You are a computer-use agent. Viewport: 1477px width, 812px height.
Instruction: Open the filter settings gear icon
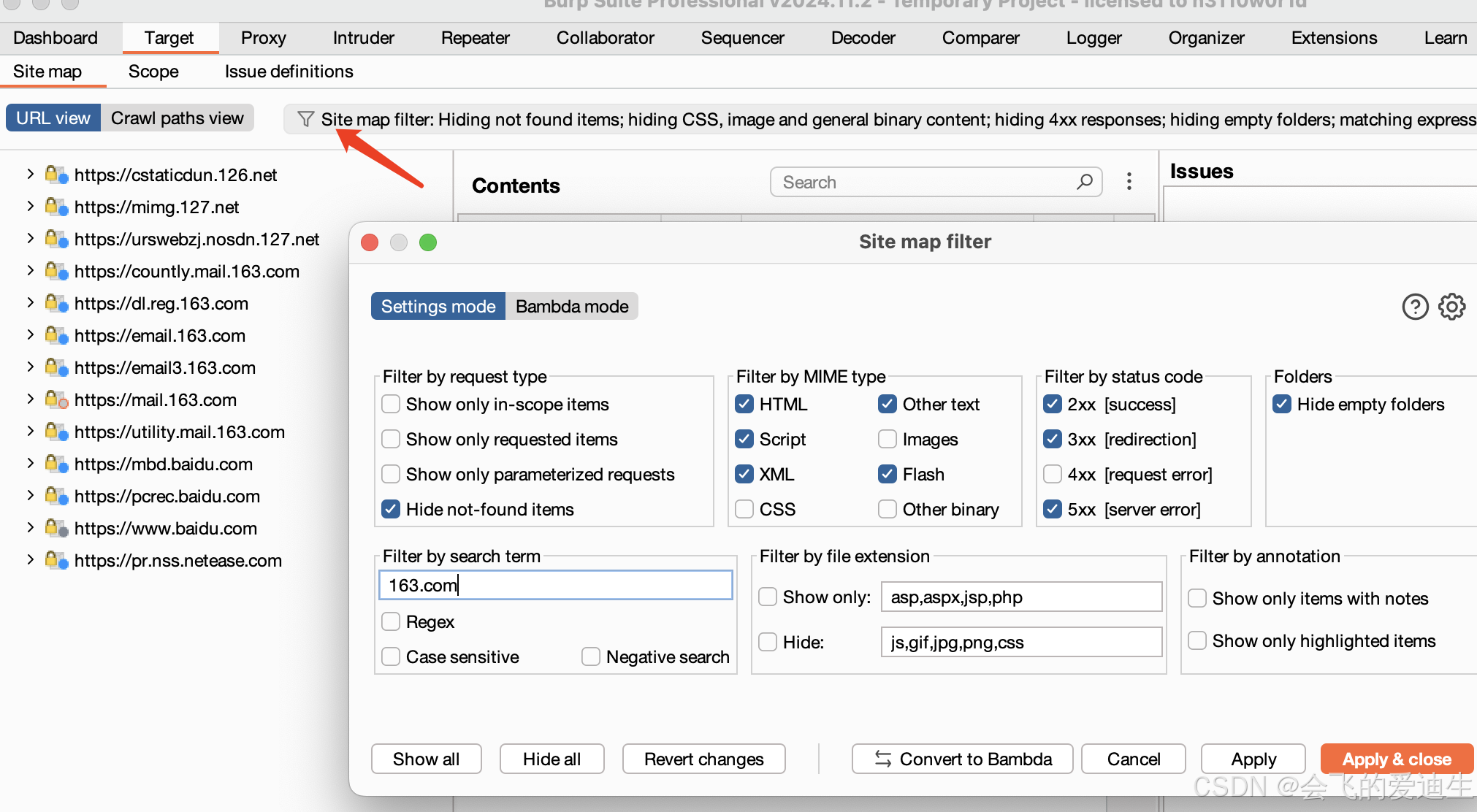(x=1452, y=307)
